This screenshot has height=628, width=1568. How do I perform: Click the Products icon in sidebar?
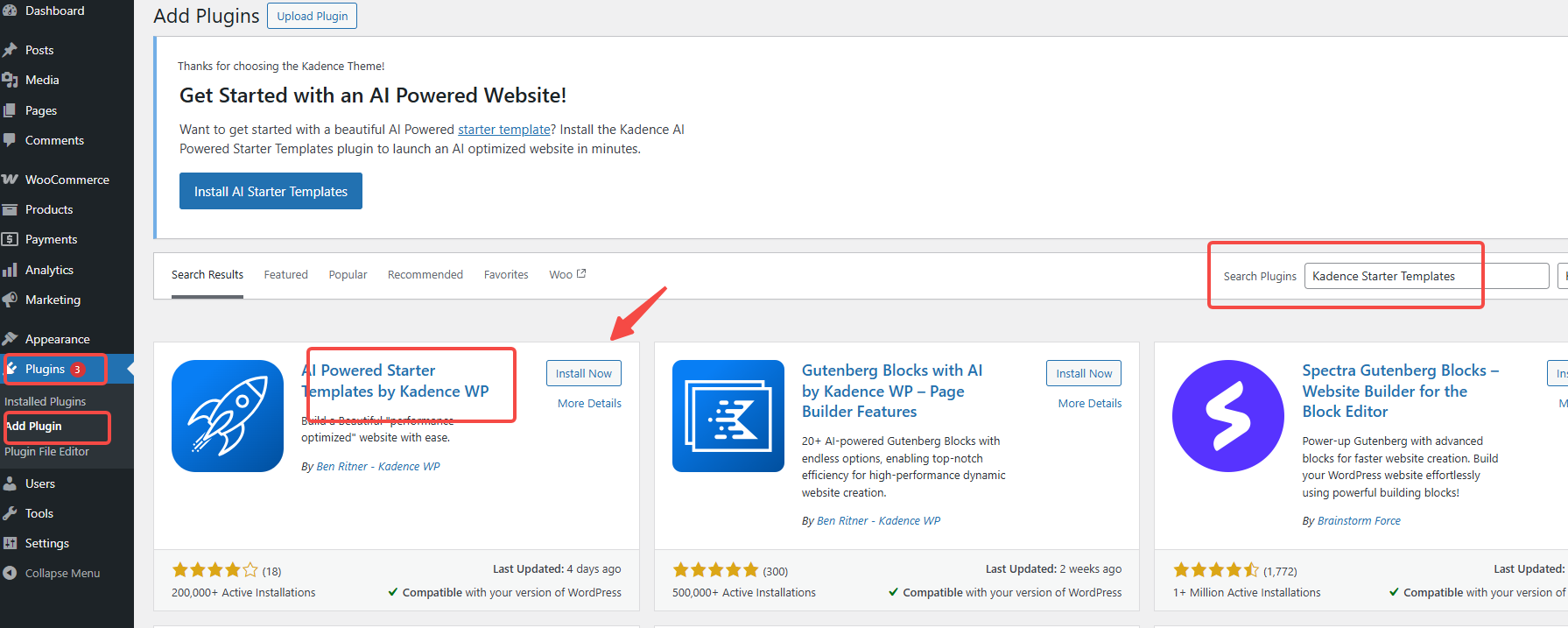tap(10, 209)
